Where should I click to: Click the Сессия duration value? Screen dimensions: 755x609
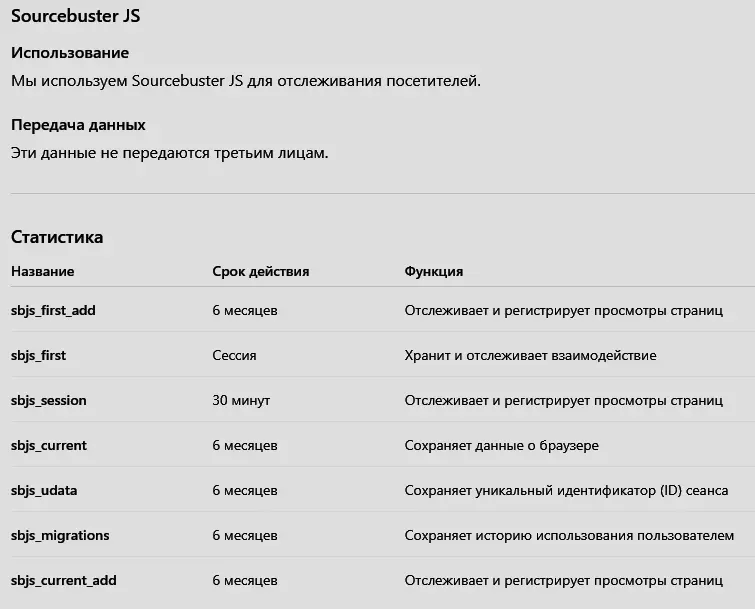(x=234, y=355)
